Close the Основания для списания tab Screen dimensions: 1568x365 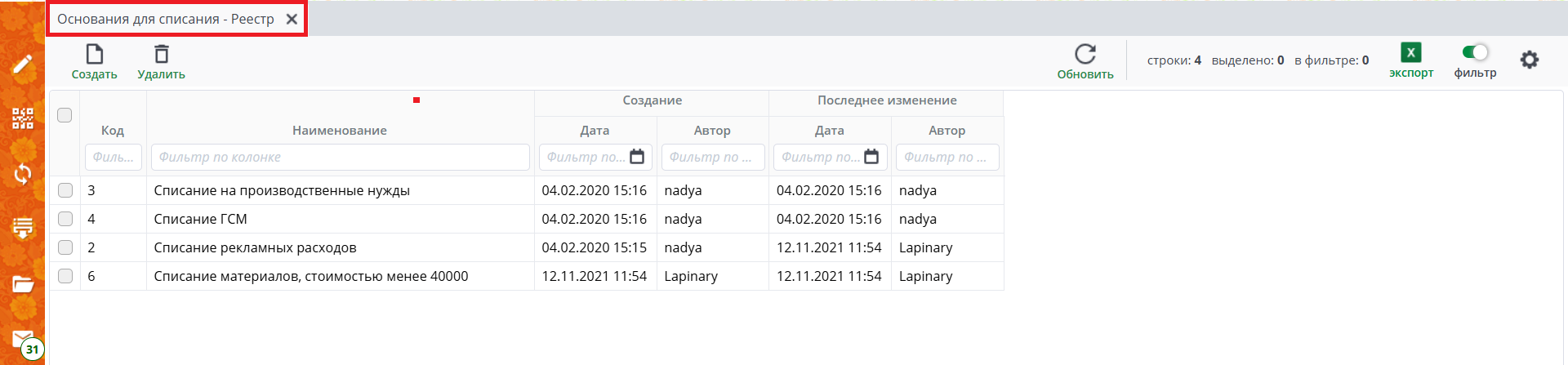[292, 19]
